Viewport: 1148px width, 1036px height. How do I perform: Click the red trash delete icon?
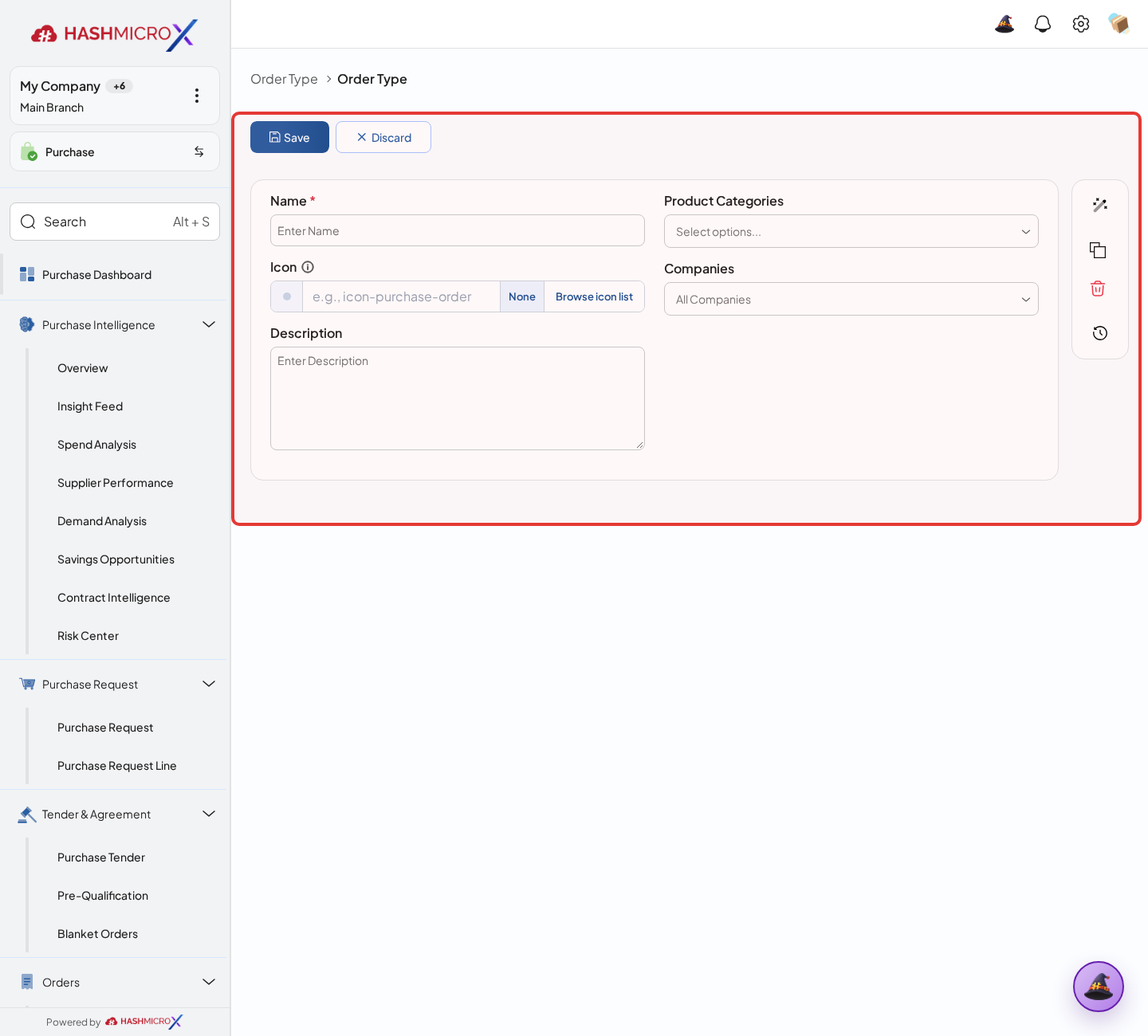[1098, 288]
